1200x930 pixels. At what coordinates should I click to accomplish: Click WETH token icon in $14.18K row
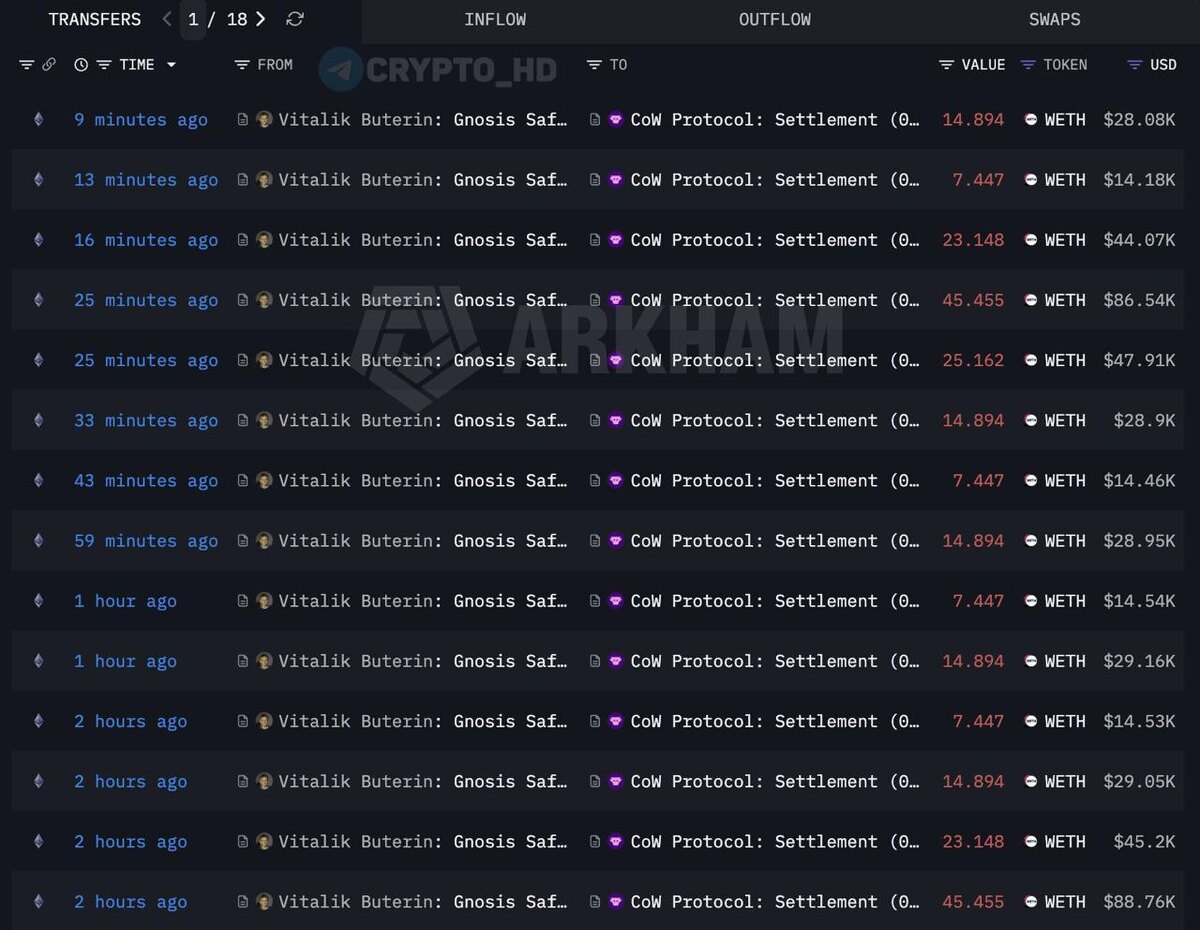point(1031,179)
